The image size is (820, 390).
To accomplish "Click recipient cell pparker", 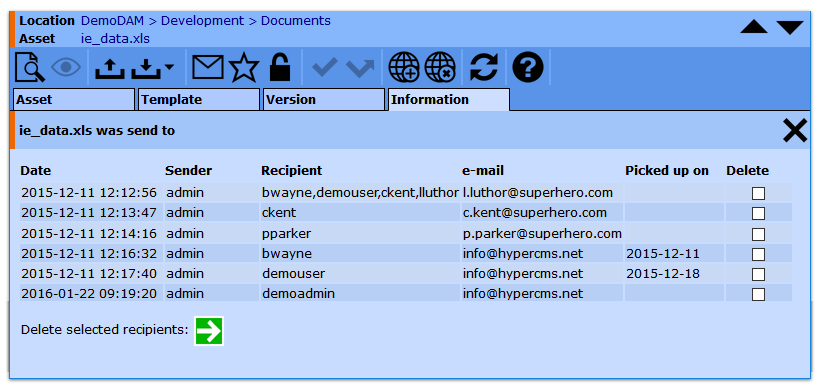I will click(x=286, y=234).
